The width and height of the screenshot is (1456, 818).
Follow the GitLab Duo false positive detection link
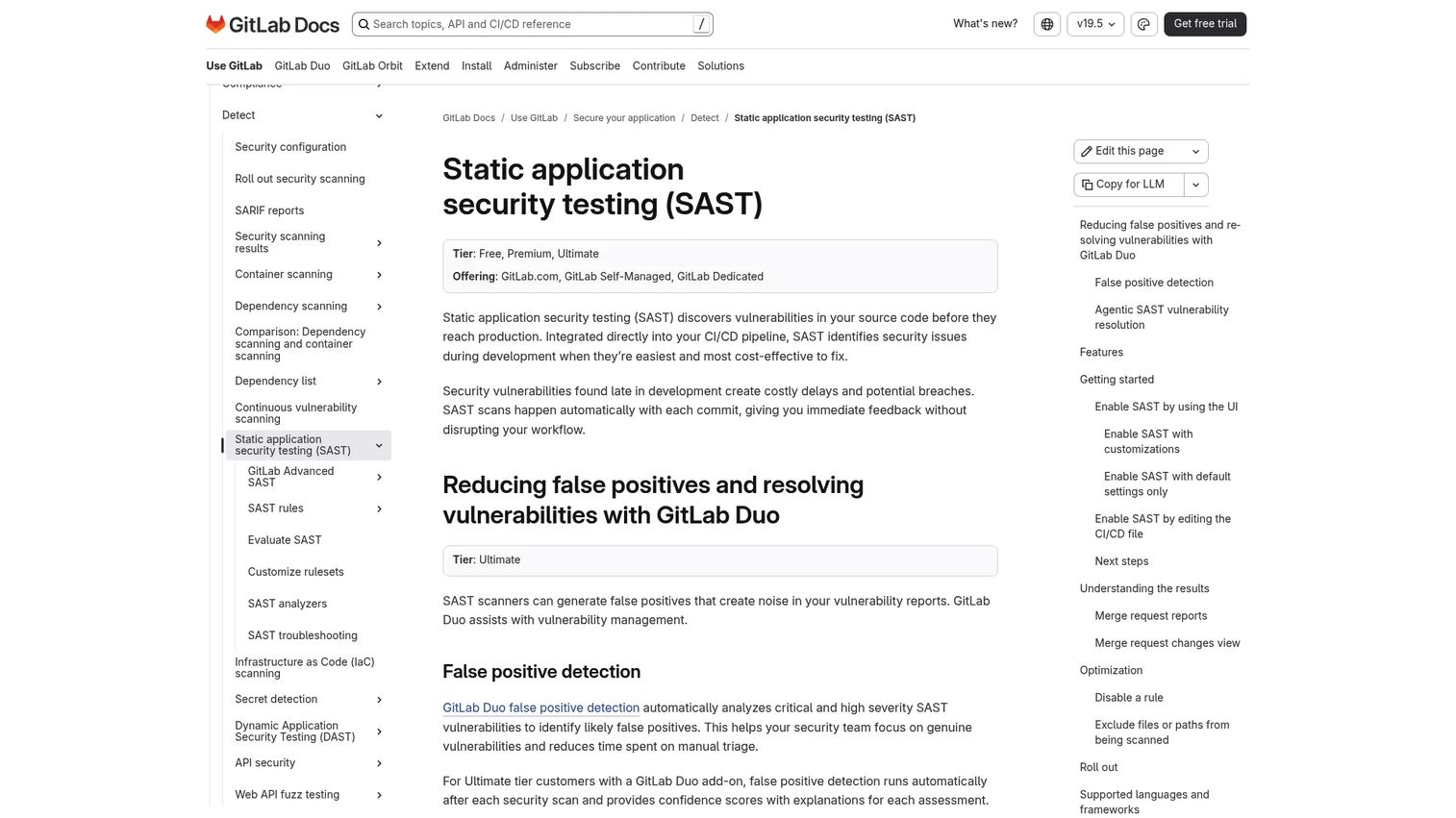coord(540,707)
